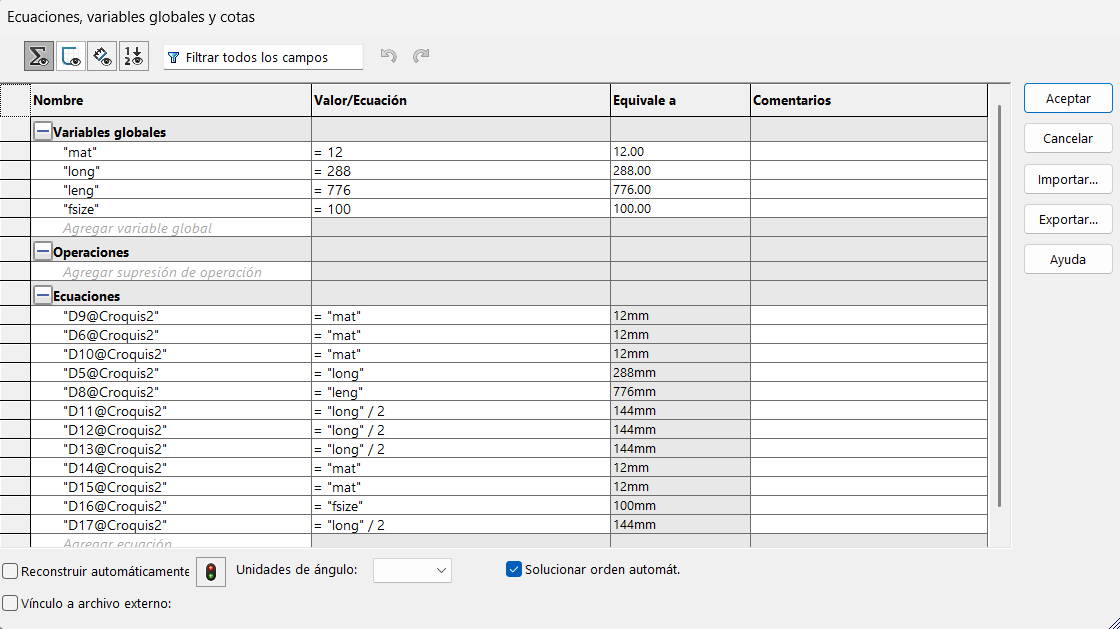The width and height of the screenshot is (1120, 629).
Task: Click the undo arrow icon
Action: 389,57
